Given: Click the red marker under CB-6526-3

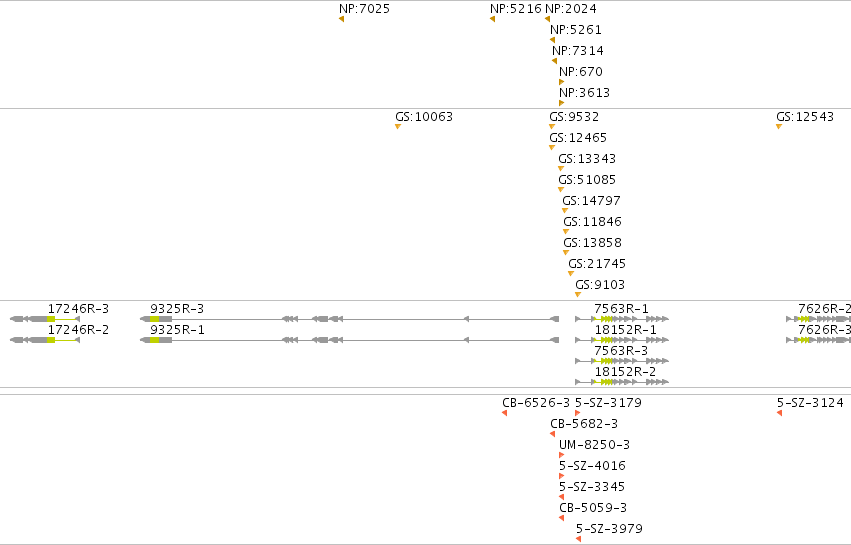Looking at the screenshot, I should (505, 413).
